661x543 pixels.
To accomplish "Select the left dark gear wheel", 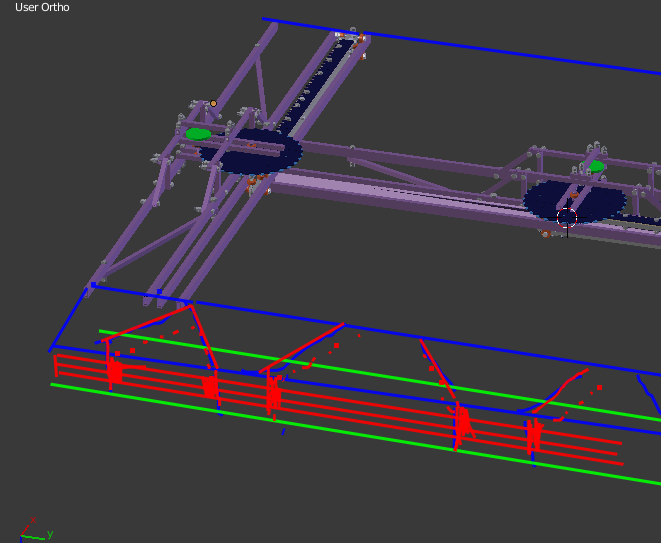I will click(x=252, y=152).
